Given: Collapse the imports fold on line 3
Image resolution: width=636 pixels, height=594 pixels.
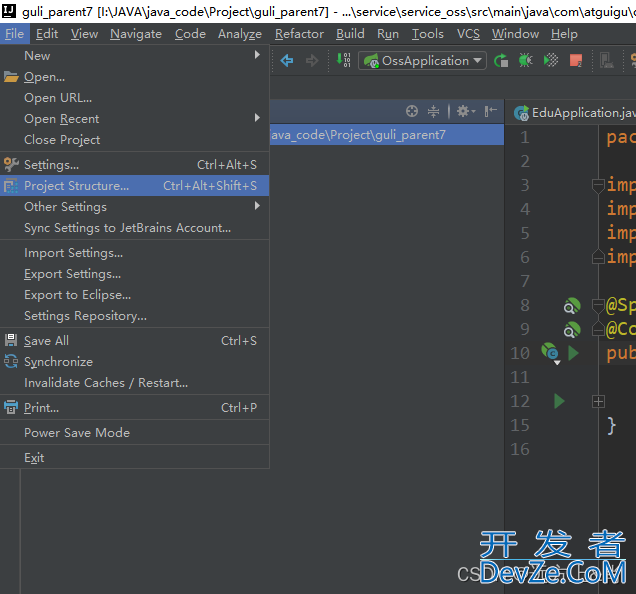Looking at the screenshot, I should [598, 186].
